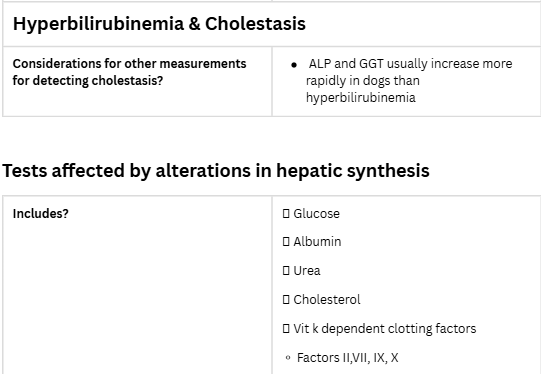Click the word Cholesterol in list
The image size is (541, 374).
pos(327,299)
